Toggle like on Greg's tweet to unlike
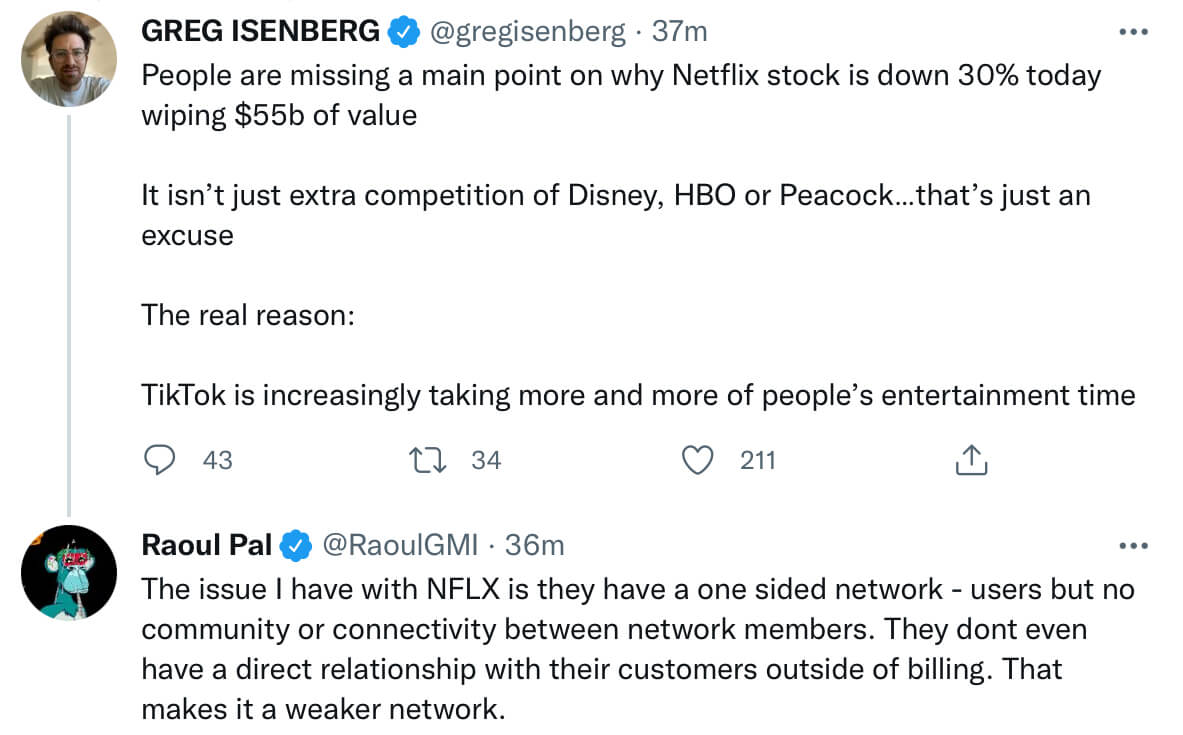Screen dimensions: 1183x735 pos(698,460)
